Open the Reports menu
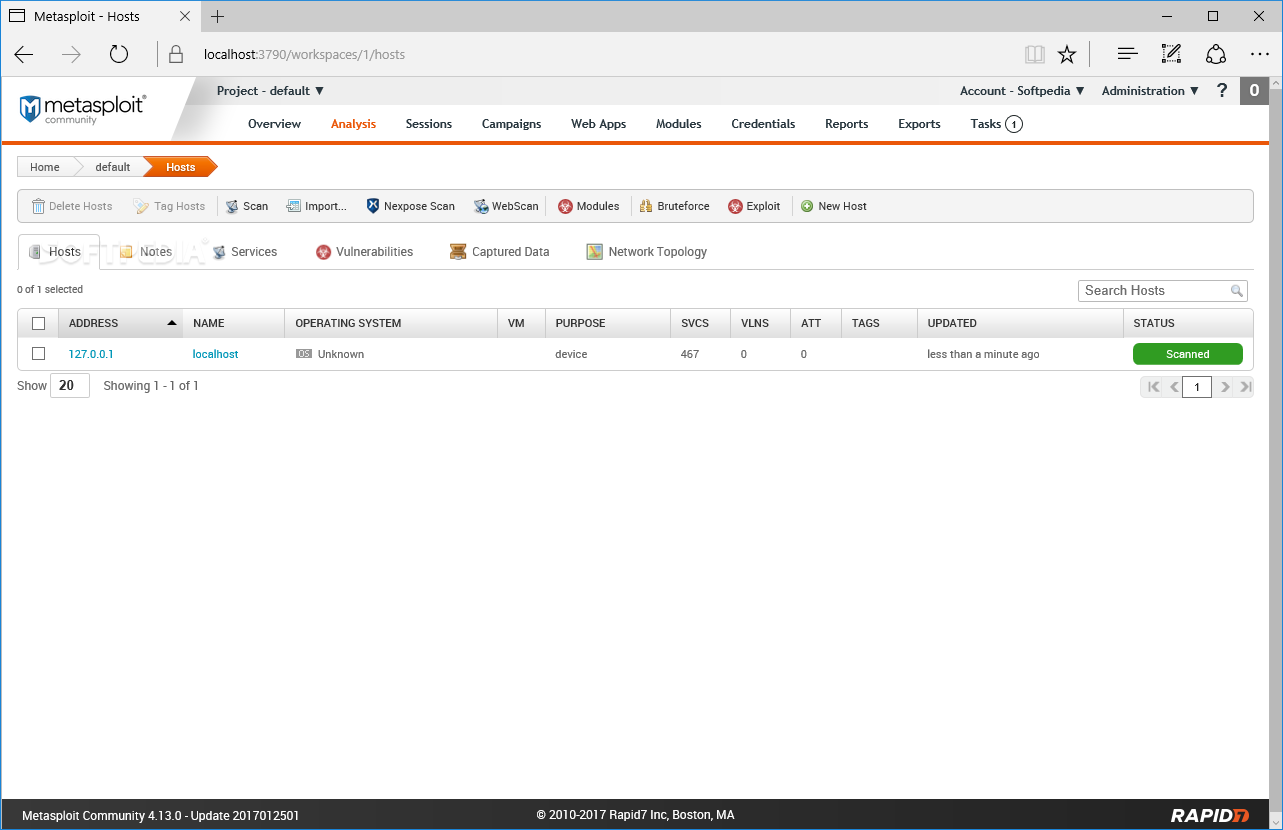Viewport: 1283px width, 830px height. 846,124
